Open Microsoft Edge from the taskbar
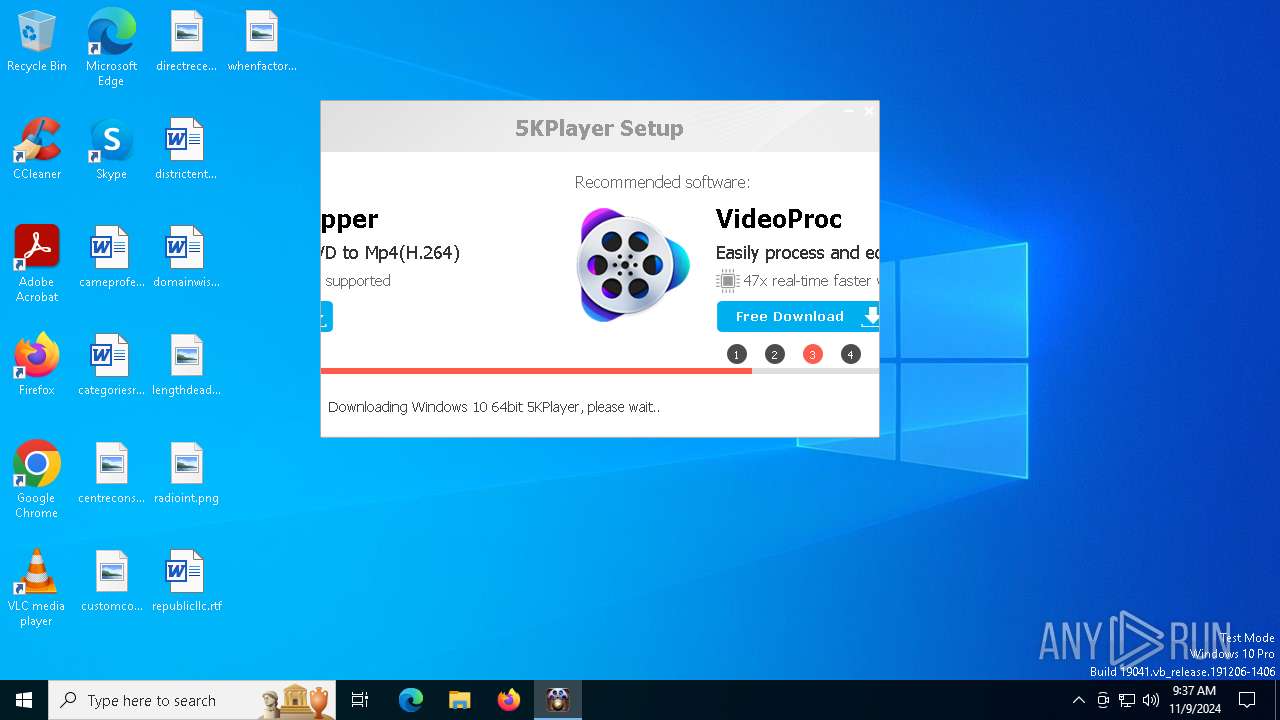 (x=411, y=700)
